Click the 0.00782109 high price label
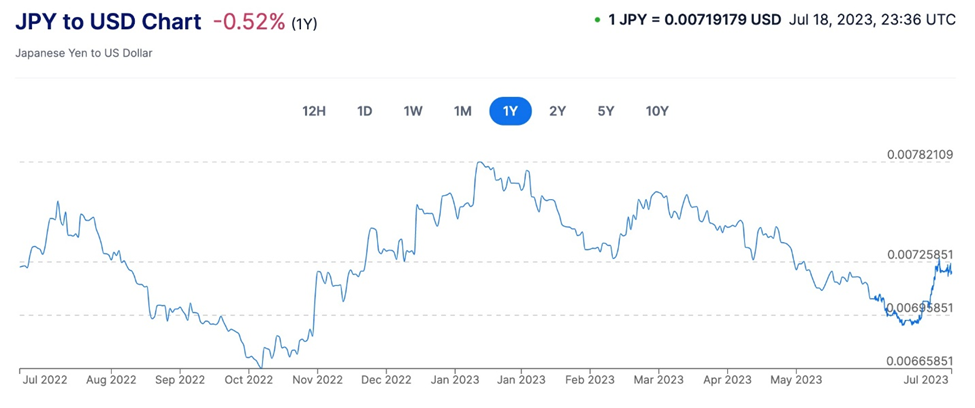The image size is (975, 408). (920, 155)
